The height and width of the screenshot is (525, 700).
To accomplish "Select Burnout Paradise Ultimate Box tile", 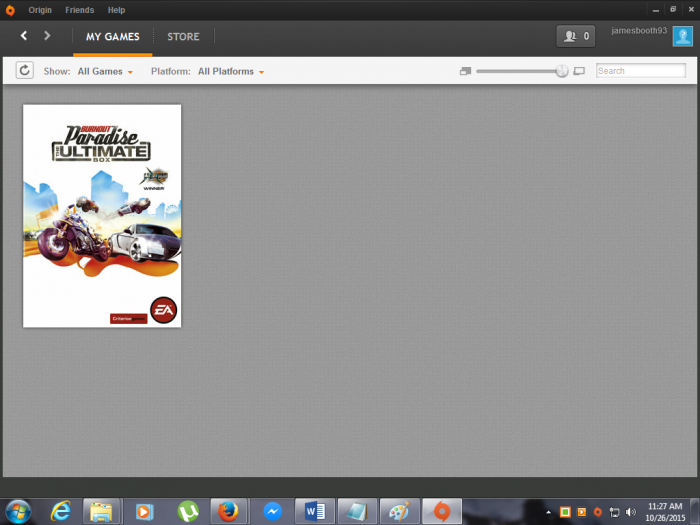I will point(102,216).
